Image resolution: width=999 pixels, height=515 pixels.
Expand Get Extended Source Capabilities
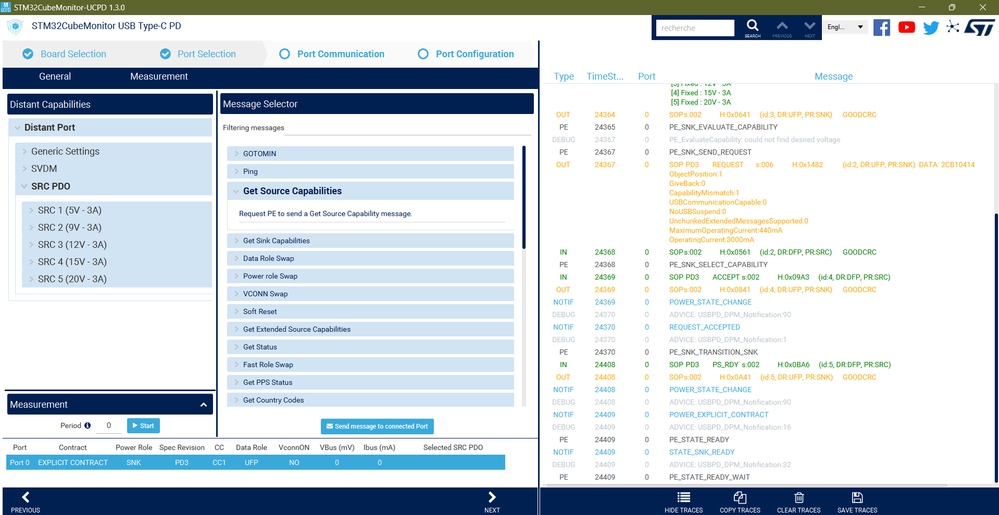tap(370, 329)
